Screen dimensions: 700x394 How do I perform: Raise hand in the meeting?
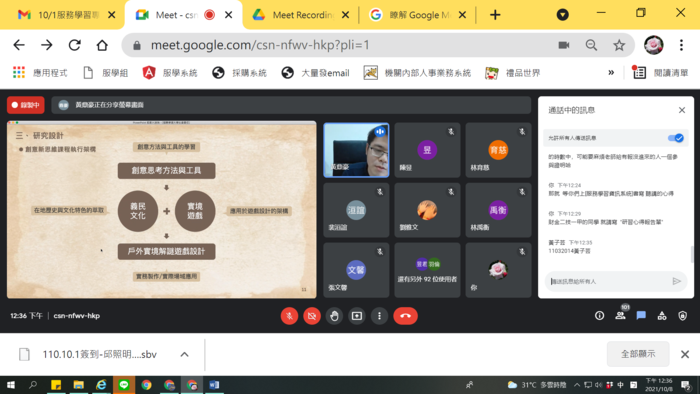pos(334,316)
